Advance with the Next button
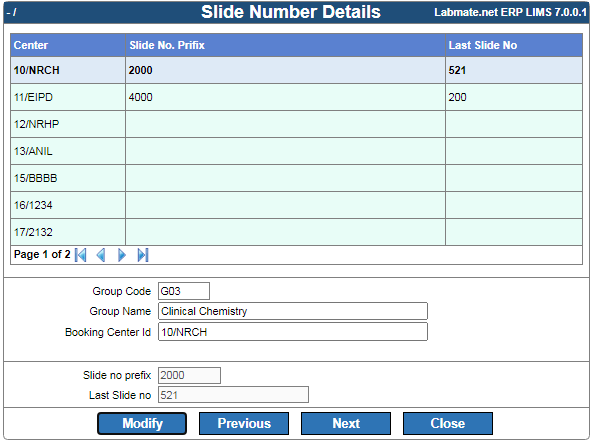The height and width of the screenshot is (441, 592). [x=346, y=423]
